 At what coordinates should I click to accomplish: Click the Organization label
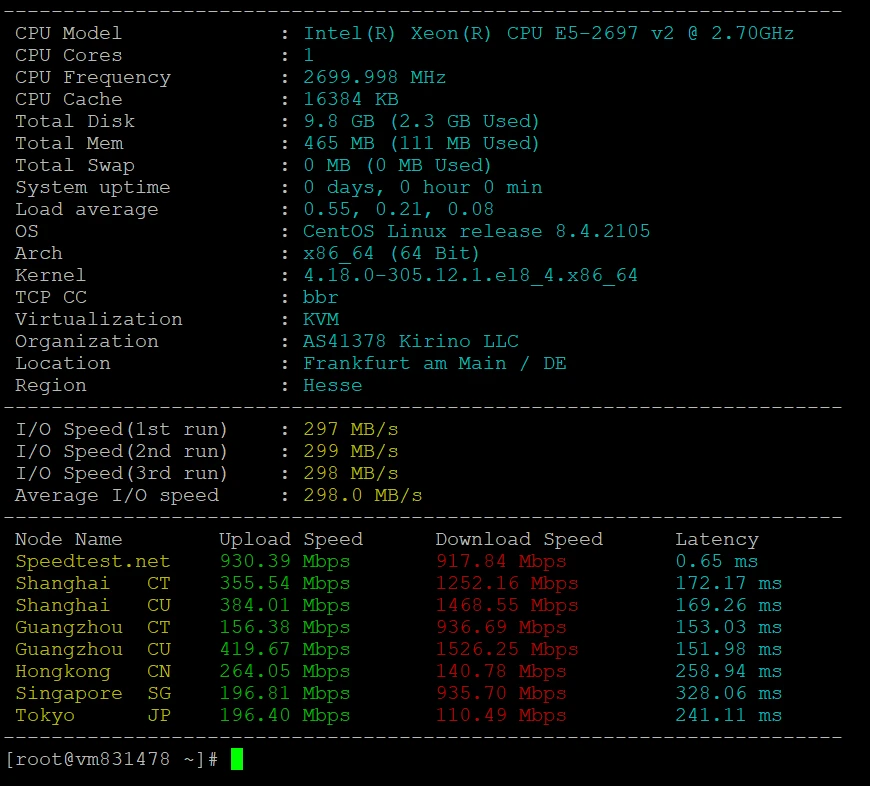[x=87, y=341]
